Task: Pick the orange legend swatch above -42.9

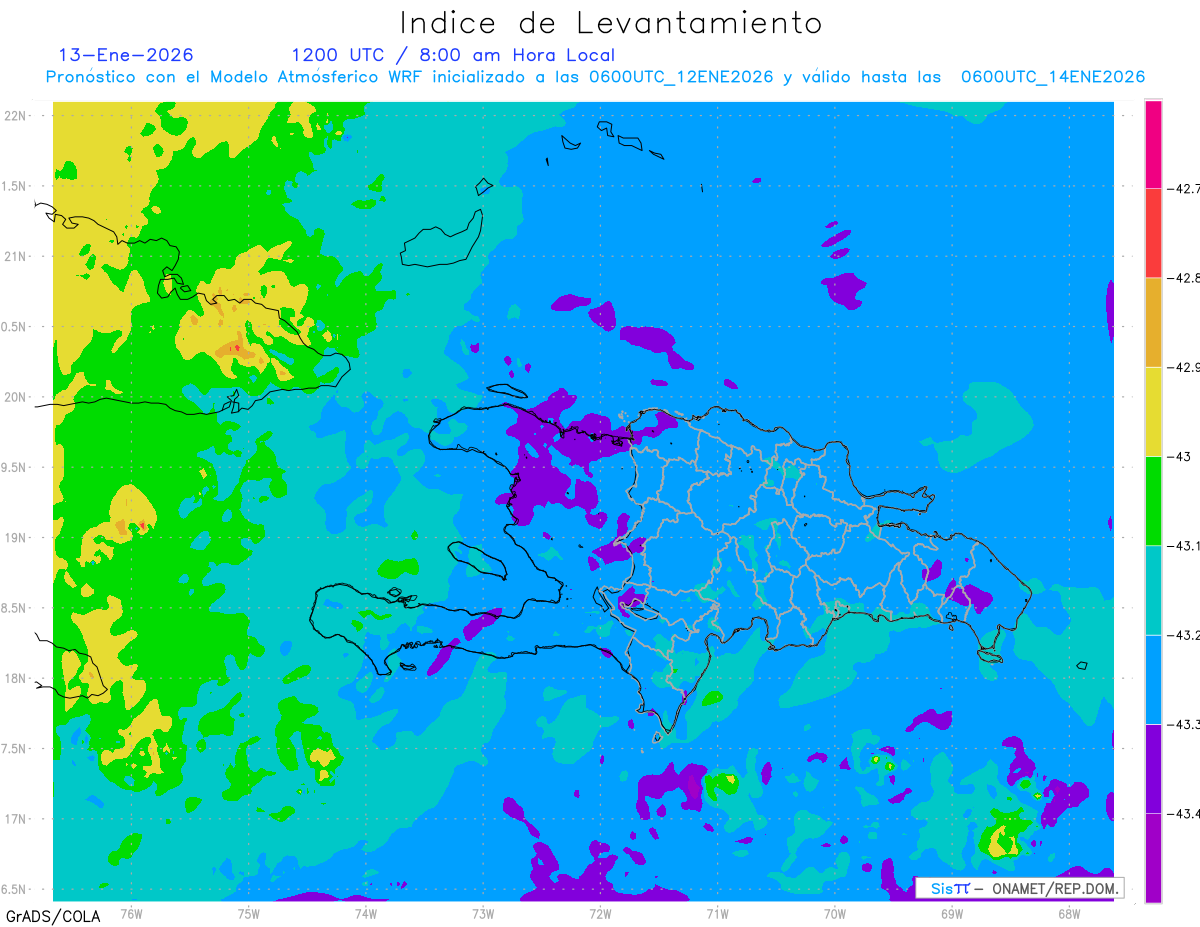Action: coord(1153,322)
